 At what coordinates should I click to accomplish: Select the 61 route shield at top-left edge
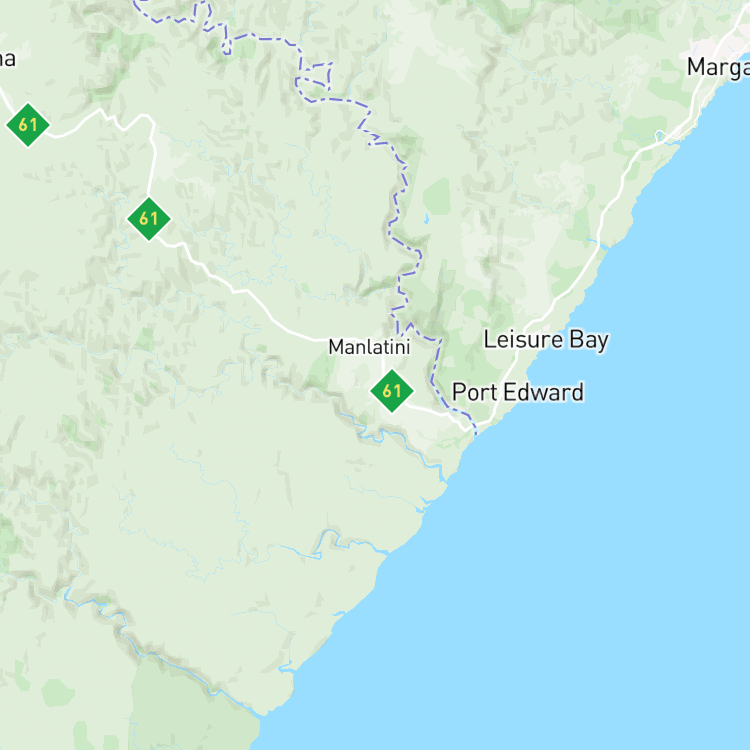click(x=28, y=125)
